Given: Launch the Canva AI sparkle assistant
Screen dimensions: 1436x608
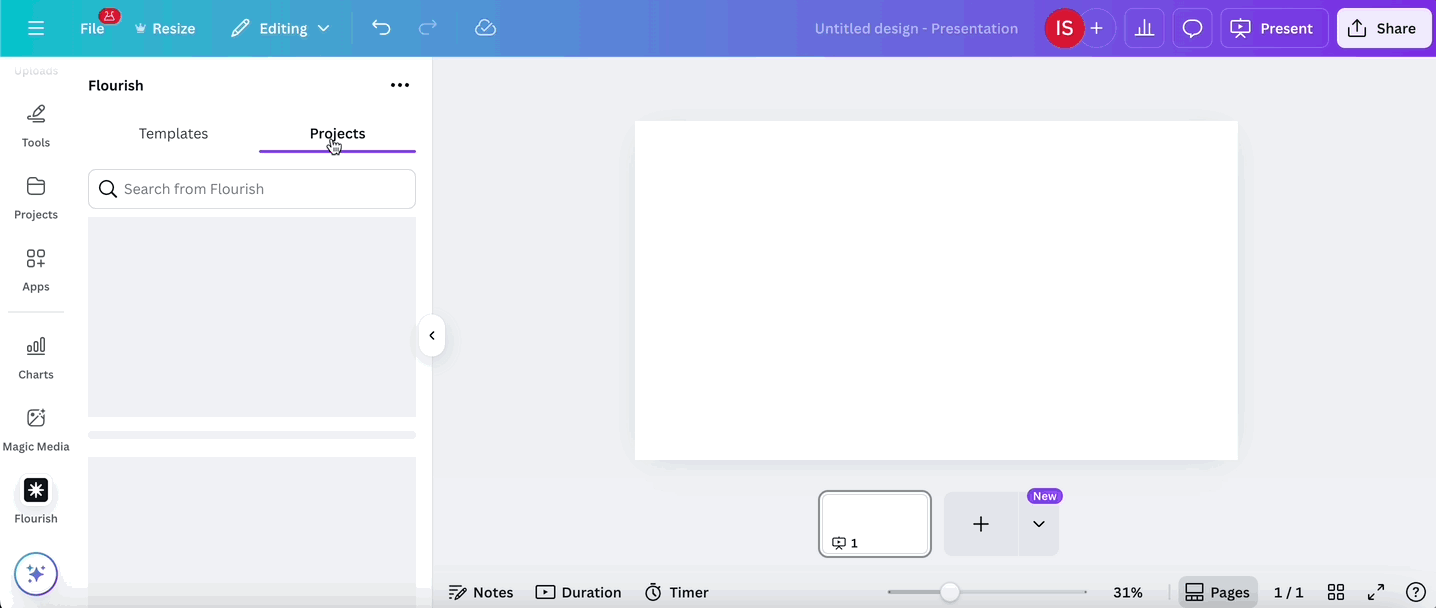Looking at the screenshot, I should pyautogui.click(x=36, y=574).
